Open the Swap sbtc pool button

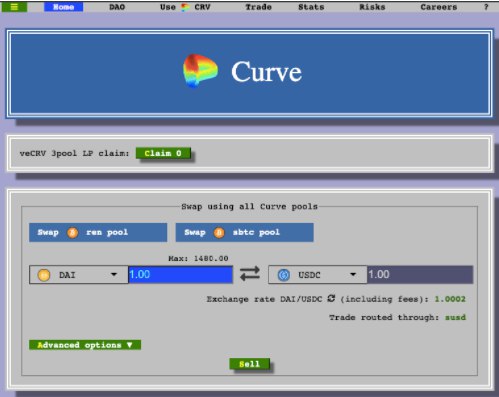[x=244, y=232]
